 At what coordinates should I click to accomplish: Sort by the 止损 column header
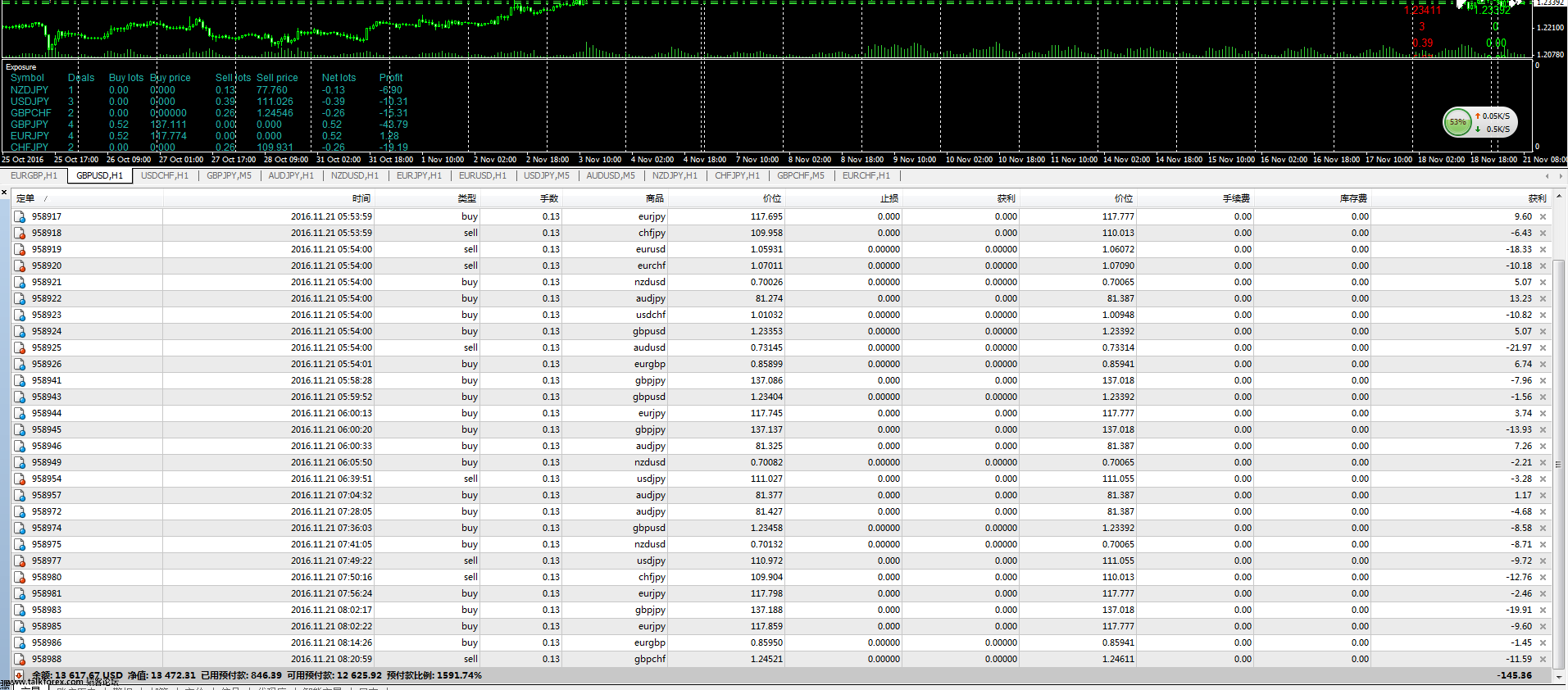click(843, 198)
